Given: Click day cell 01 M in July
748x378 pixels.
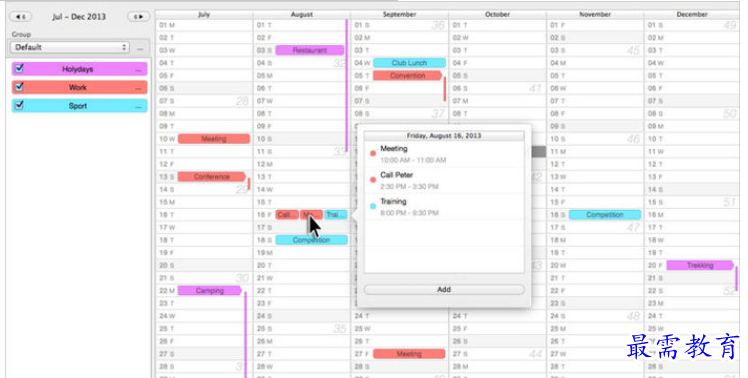Looking at the screenshot, I should click(204, 25).
